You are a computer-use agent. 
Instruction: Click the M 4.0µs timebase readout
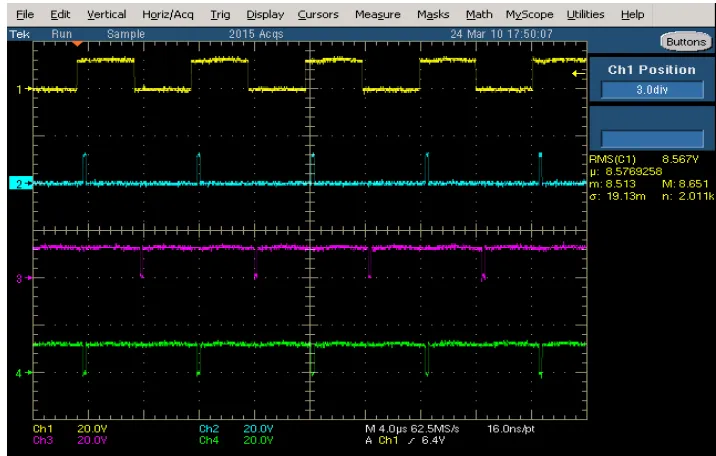click(x=384, y=429)
